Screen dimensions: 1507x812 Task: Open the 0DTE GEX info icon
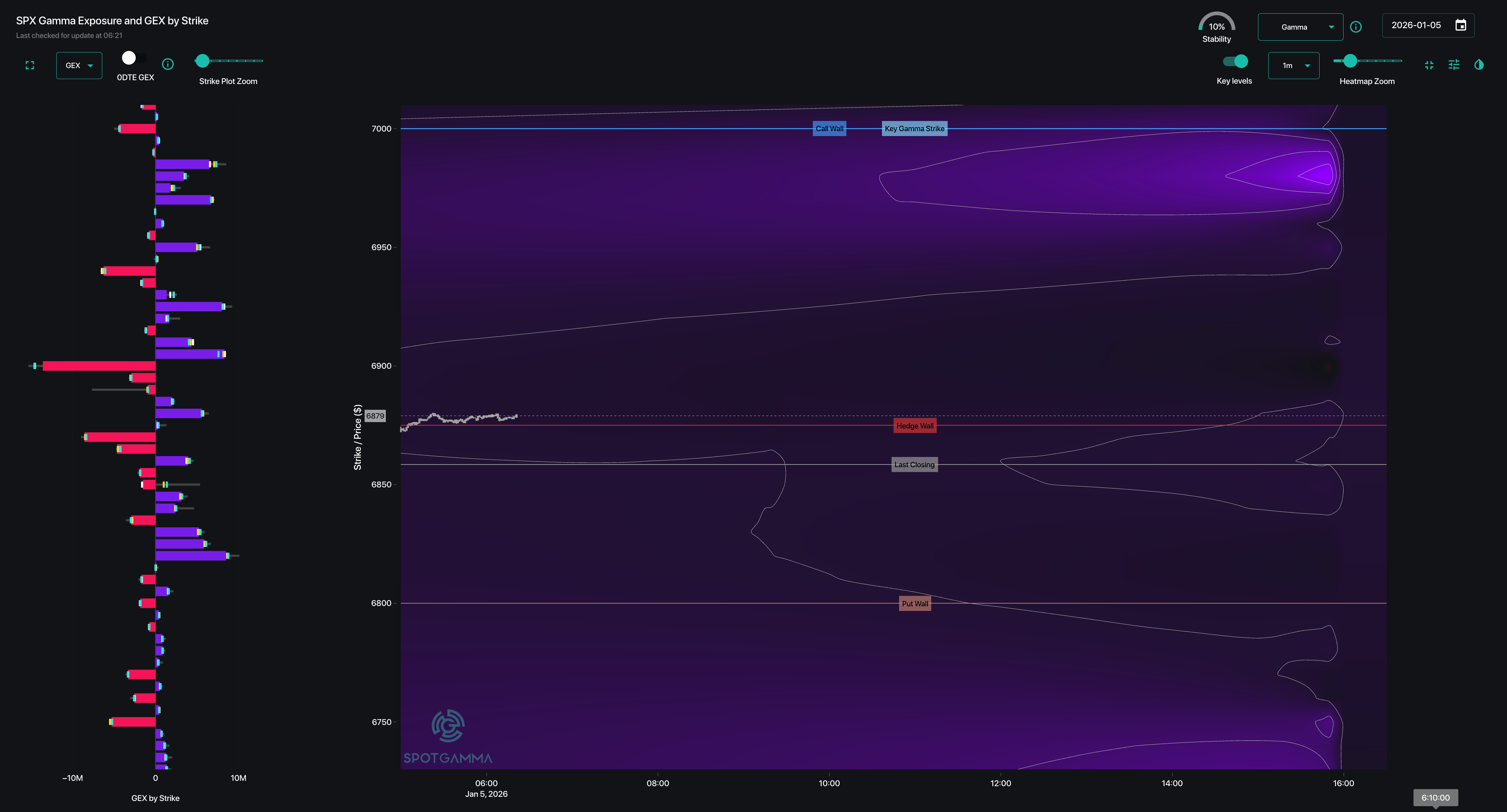pos(168,64)
